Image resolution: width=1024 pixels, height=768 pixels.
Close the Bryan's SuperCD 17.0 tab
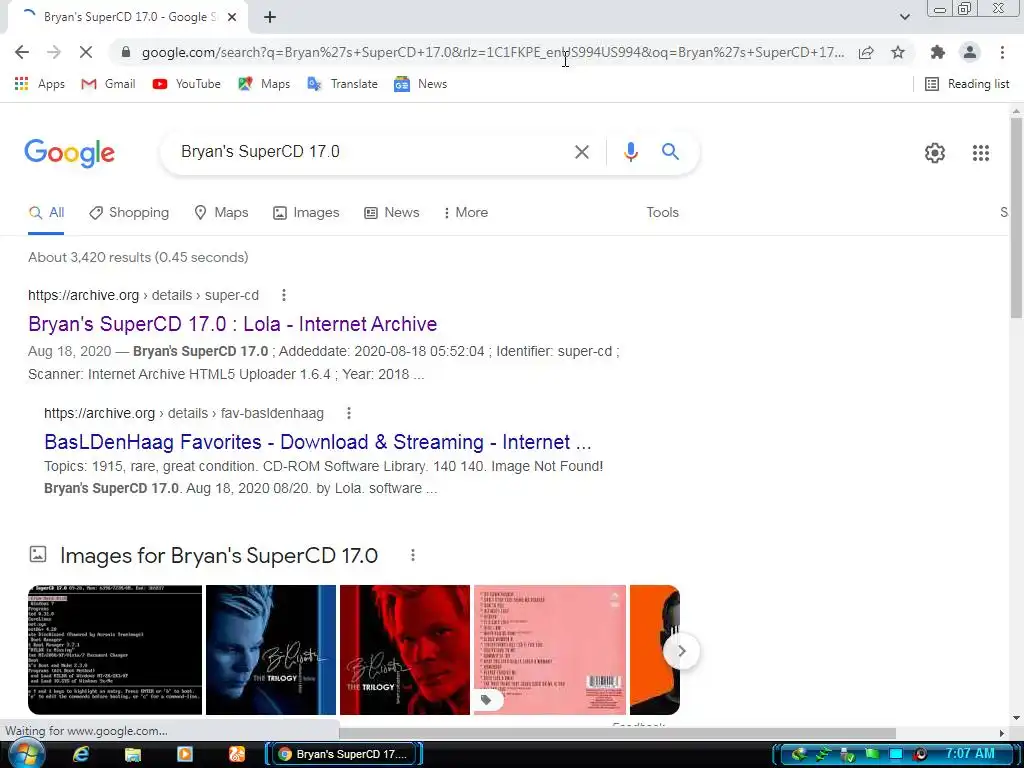(x=232, y=17)
